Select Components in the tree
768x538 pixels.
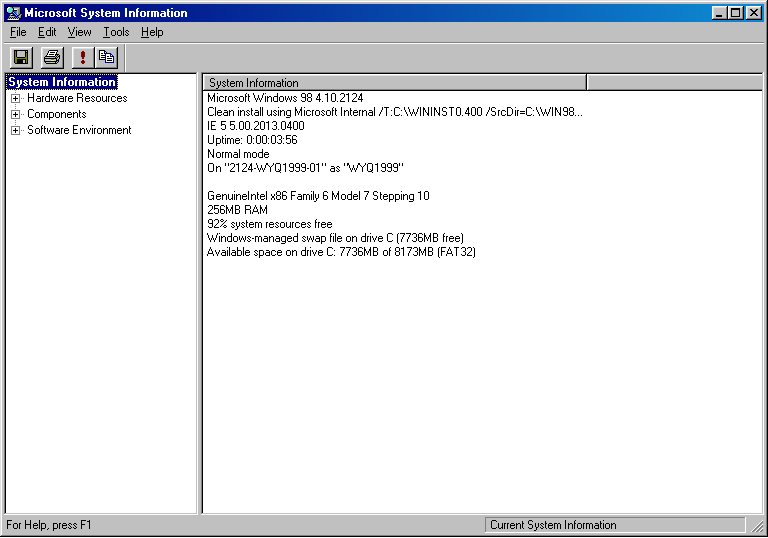57,114
